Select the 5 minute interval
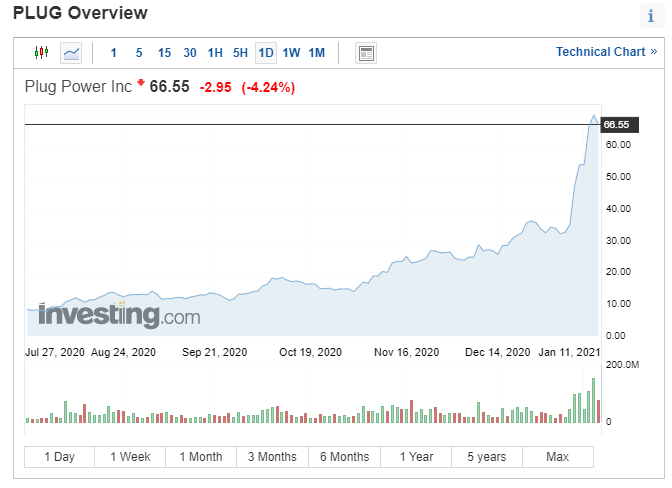 (x=139, y=53)
